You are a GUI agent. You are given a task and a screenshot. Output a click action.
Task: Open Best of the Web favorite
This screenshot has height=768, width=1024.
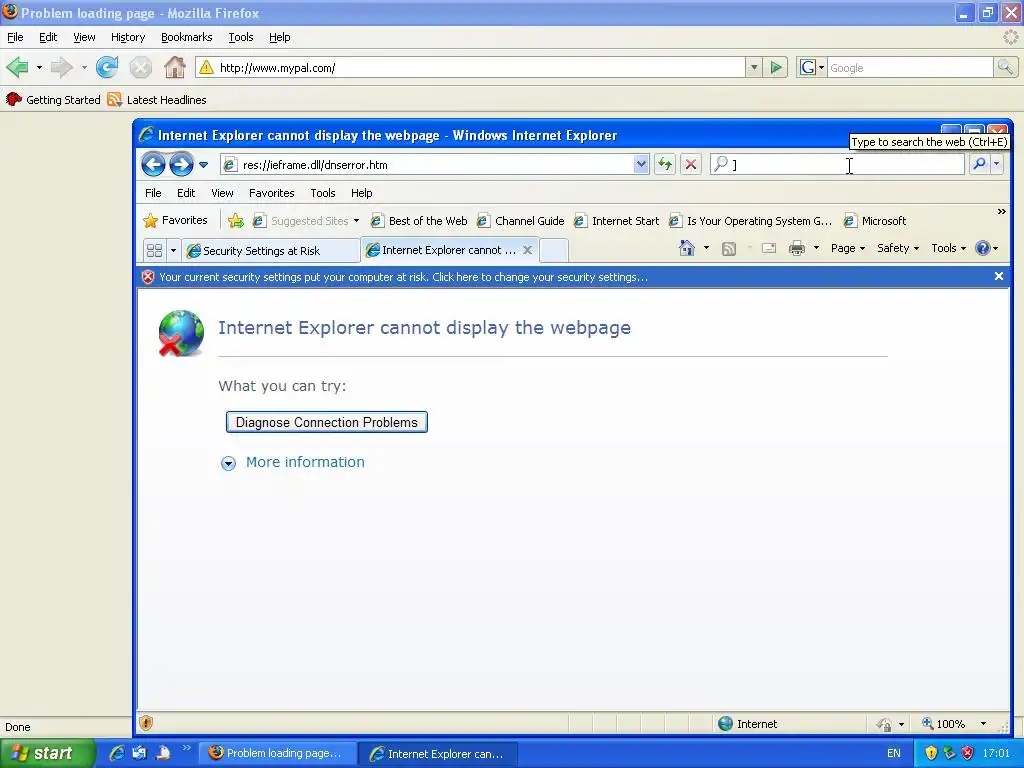pyautogui.click(x=419, y=221)
